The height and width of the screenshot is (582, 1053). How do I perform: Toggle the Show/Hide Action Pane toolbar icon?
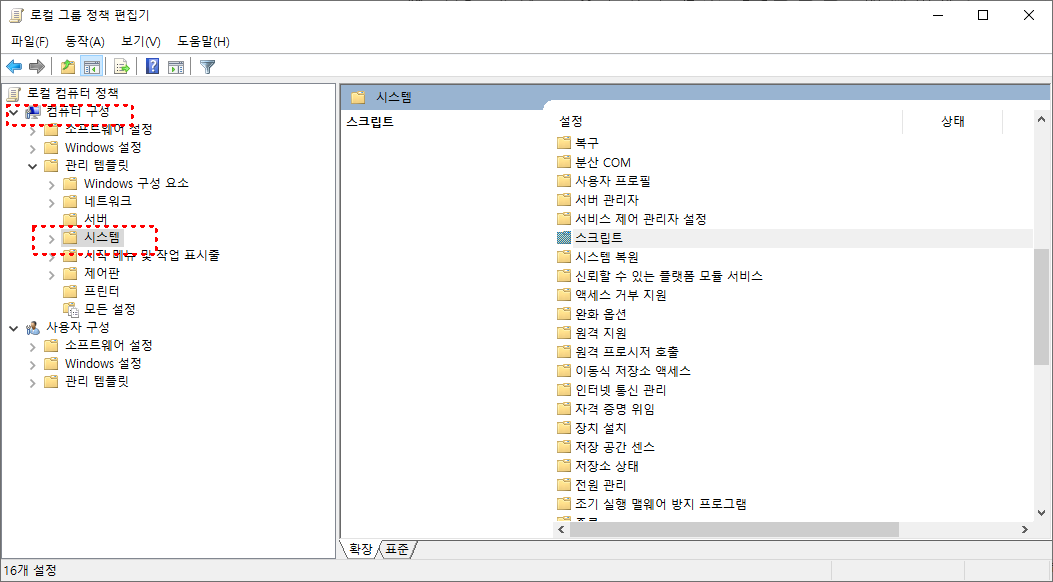(175, 67)
